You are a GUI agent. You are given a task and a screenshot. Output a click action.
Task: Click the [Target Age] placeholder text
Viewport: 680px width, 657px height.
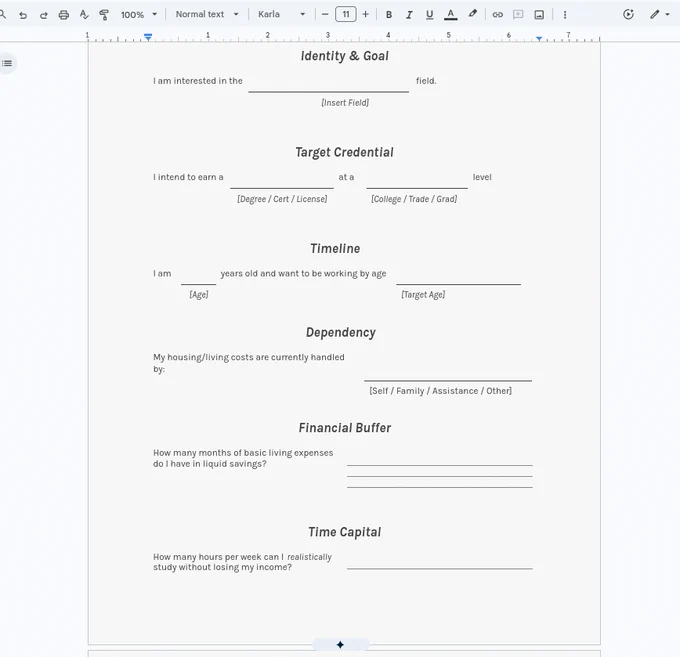tap(423, 294)
